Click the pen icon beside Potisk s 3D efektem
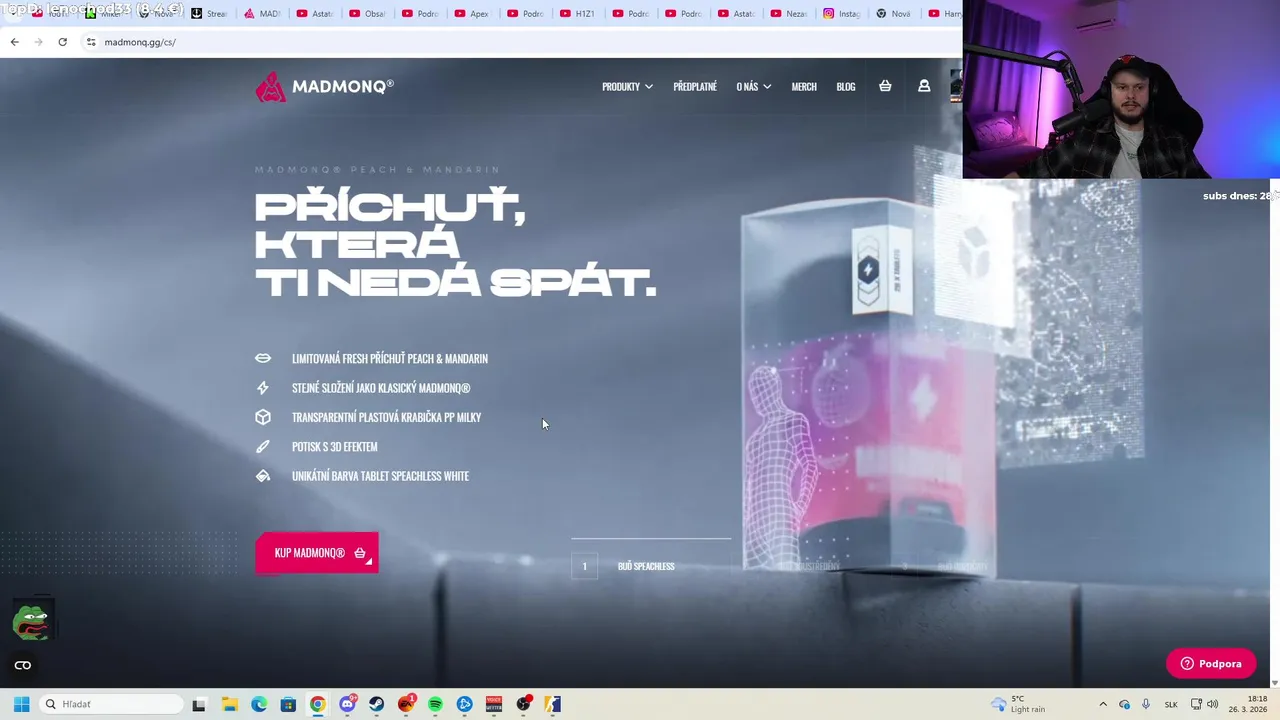The image size is (1280, 720). tap(263, 447)
